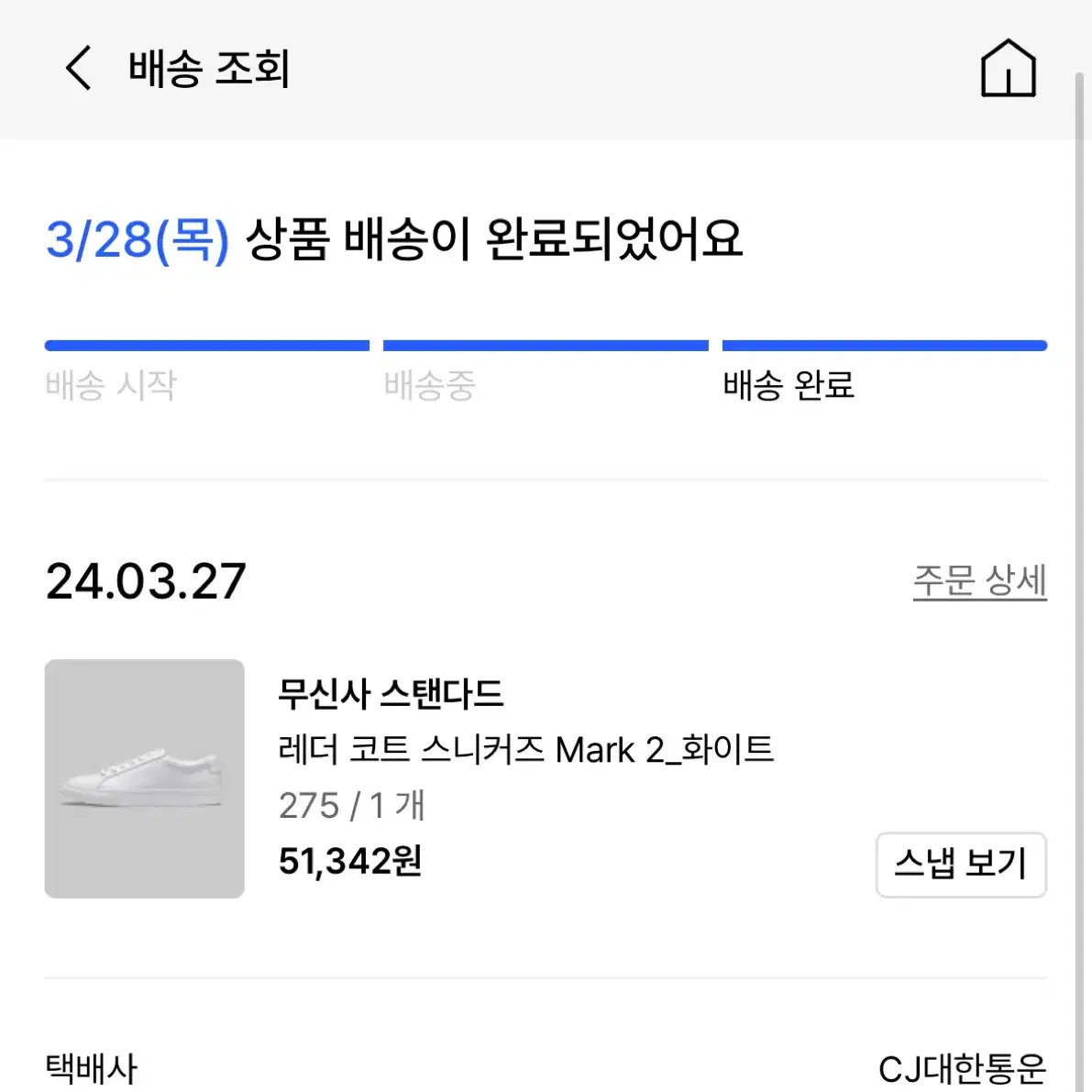Click the CJ대한통운 courier name
The width and height of the screenshot is (1092, 1092).
(962, 1069)
